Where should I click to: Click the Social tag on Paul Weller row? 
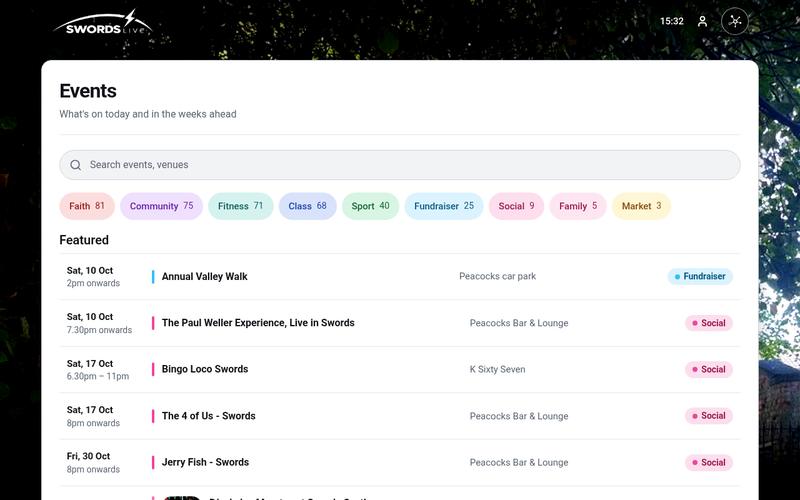click(709, 323)
